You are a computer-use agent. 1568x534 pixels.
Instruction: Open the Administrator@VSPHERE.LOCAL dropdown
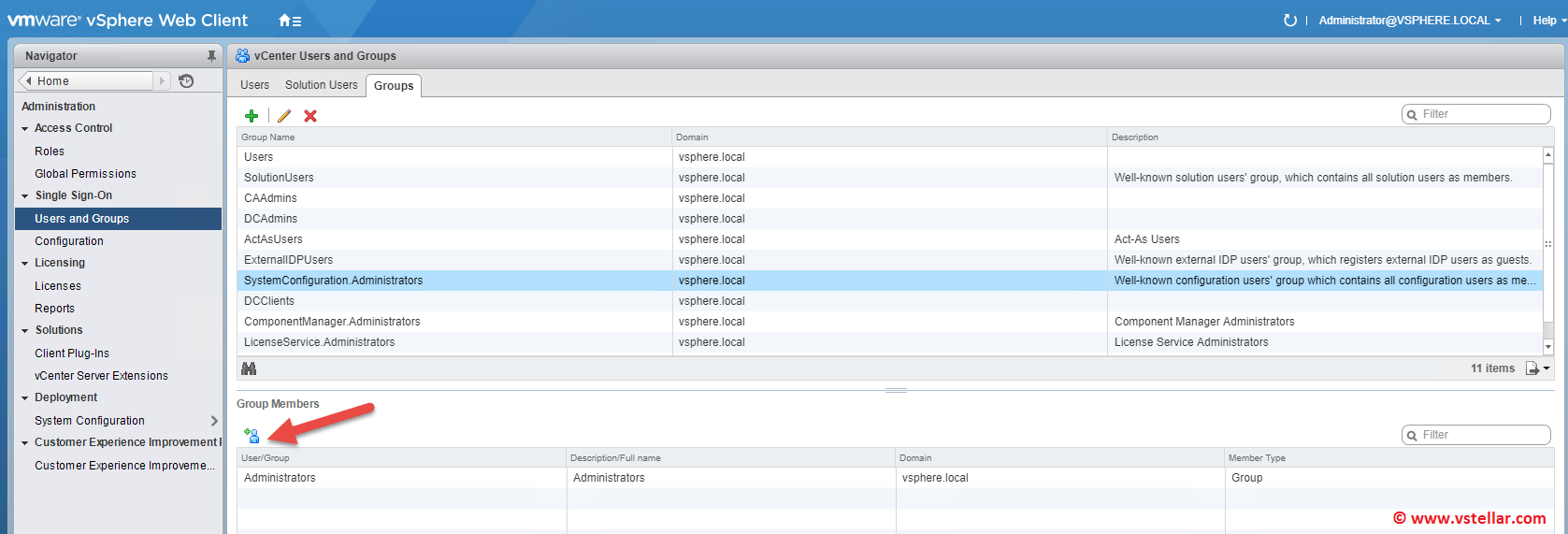[x=1410, y=21]
